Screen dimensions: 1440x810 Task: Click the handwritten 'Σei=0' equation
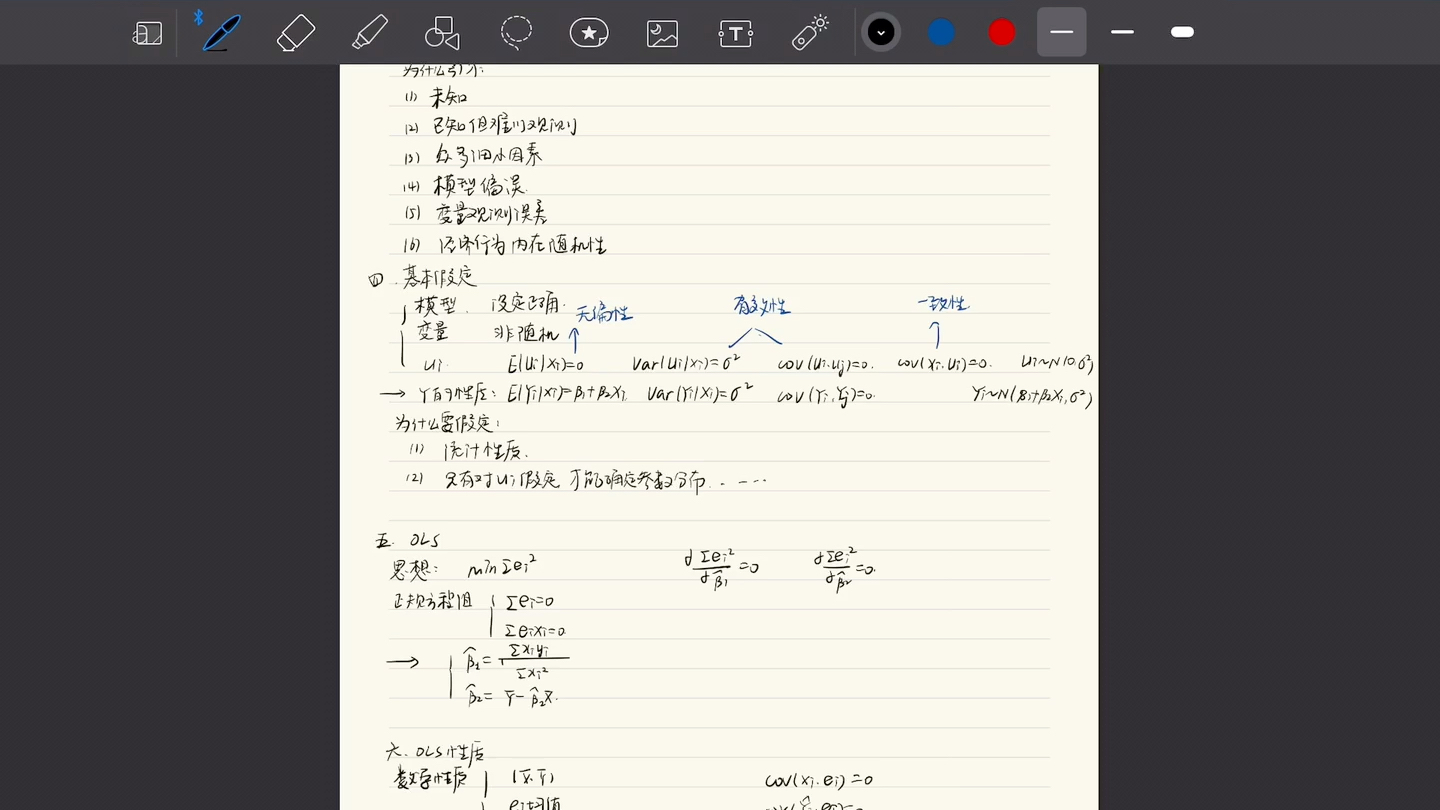[530, 601]
